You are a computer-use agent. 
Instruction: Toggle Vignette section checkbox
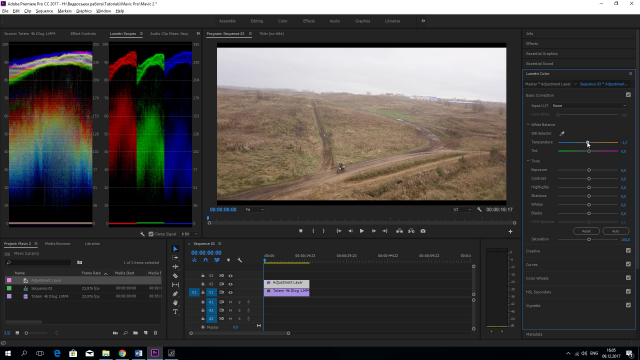[628, 305]
